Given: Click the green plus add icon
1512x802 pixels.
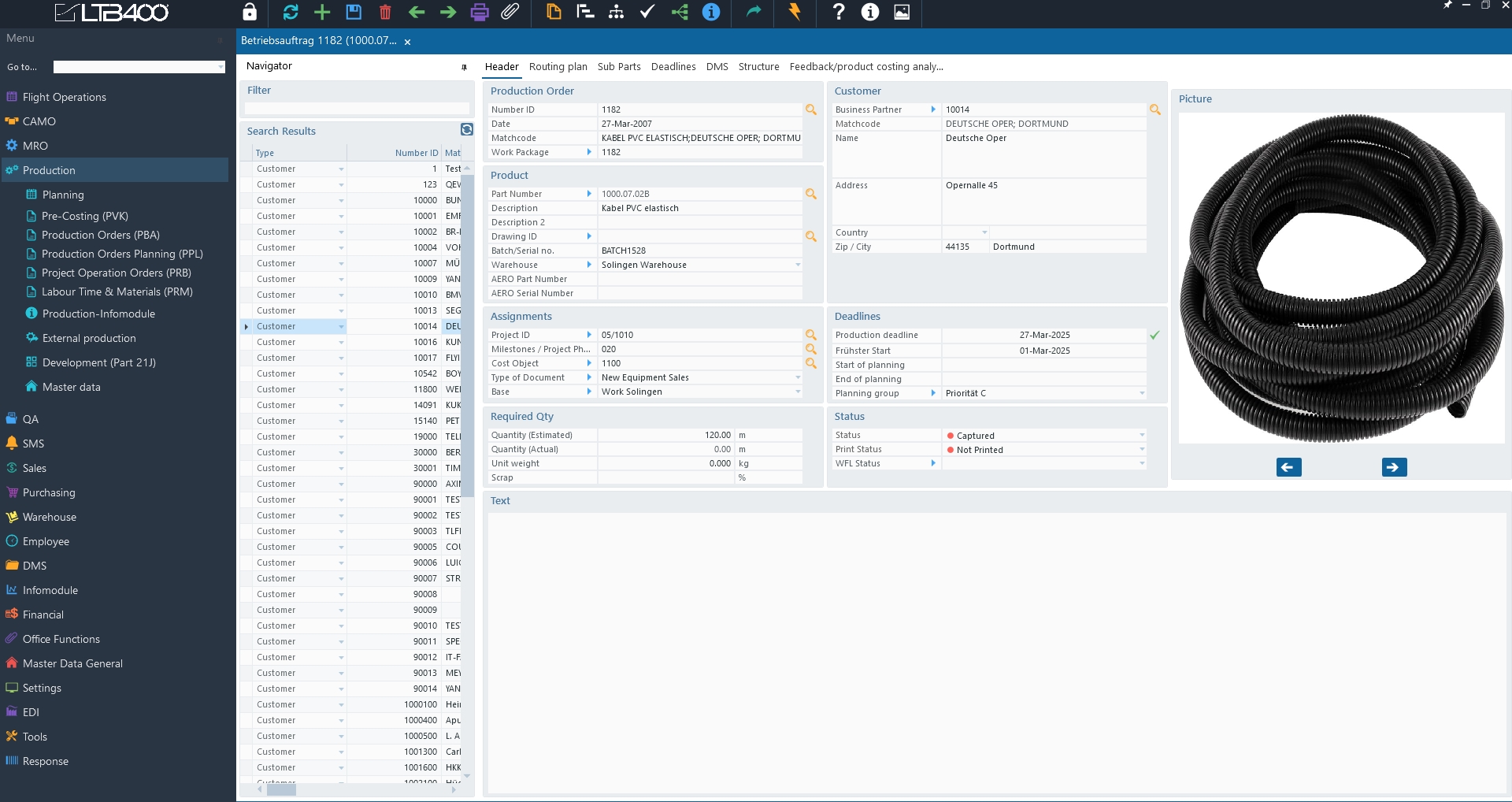Looking at the screenshot, I should [322, 12].
